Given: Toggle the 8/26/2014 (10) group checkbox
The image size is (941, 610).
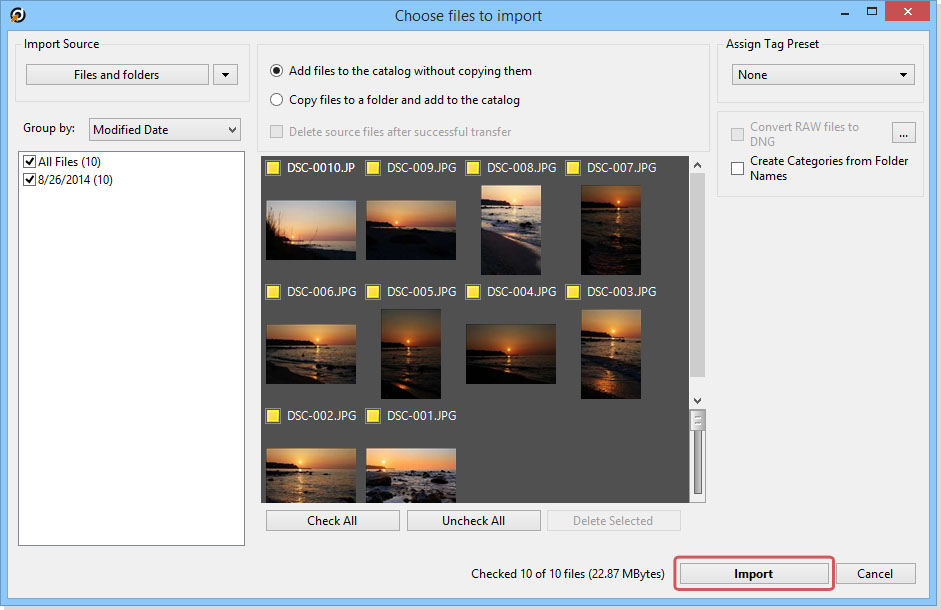Looking at the screenshot, I should point(29,180).
